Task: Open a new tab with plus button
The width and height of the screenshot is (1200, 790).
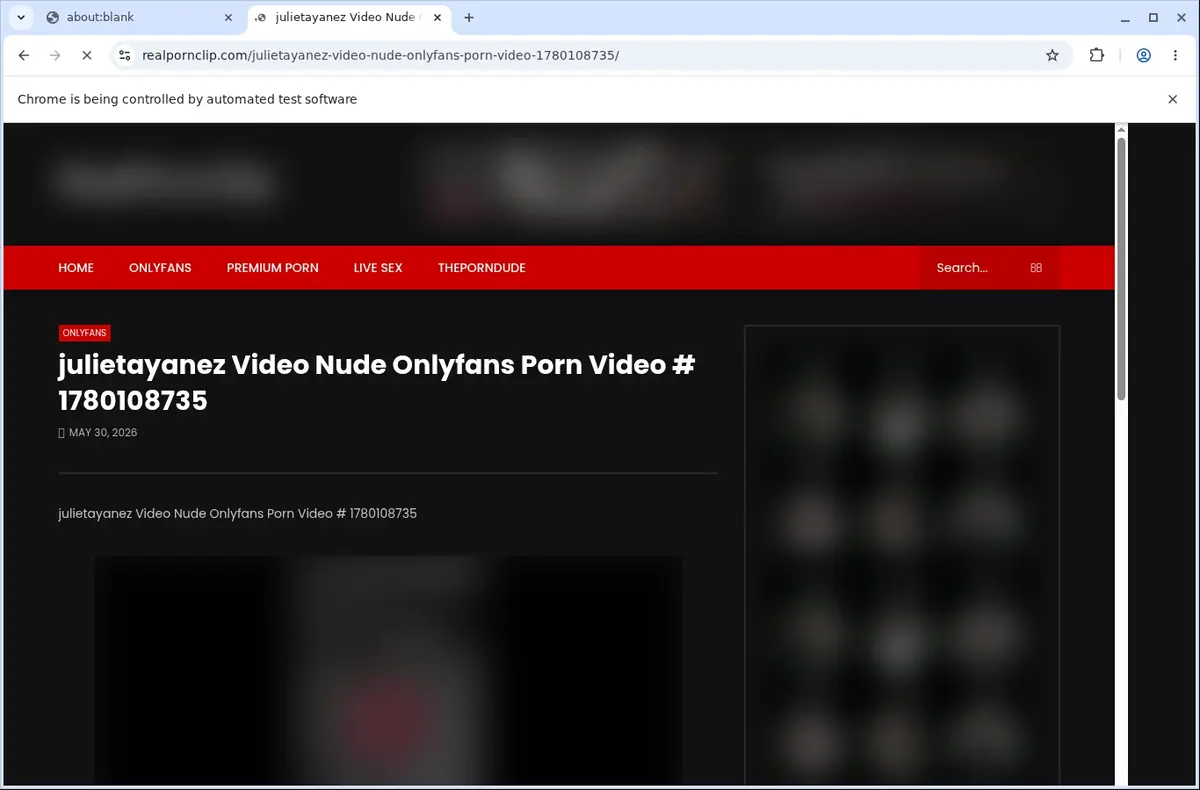Action: (469, 17)
